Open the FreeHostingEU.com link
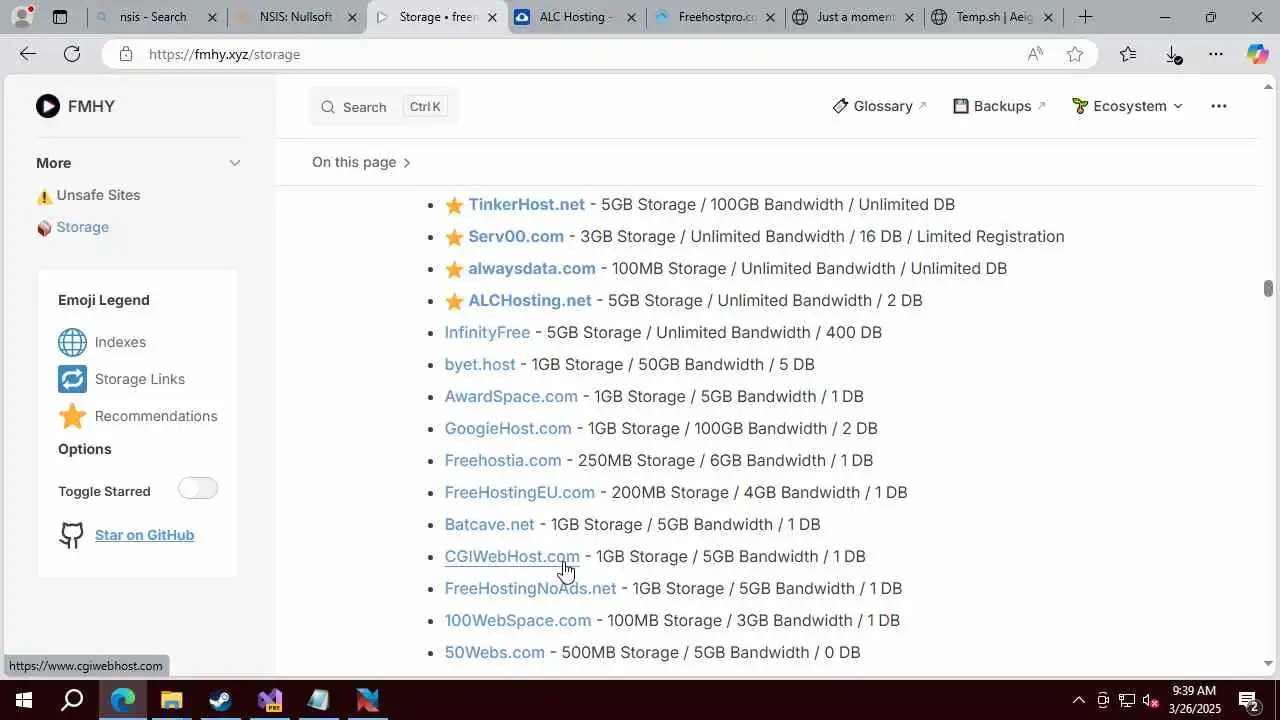This screenshot has height=720, width=1280. pos(520,492)
